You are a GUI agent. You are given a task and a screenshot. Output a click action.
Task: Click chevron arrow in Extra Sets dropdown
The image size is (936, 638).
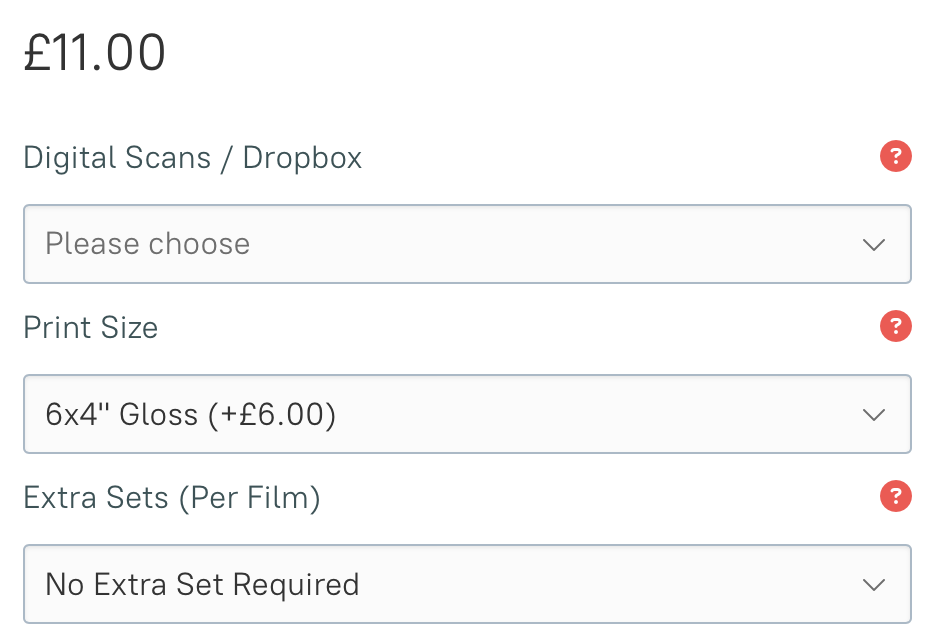click(x=874, y=585)
